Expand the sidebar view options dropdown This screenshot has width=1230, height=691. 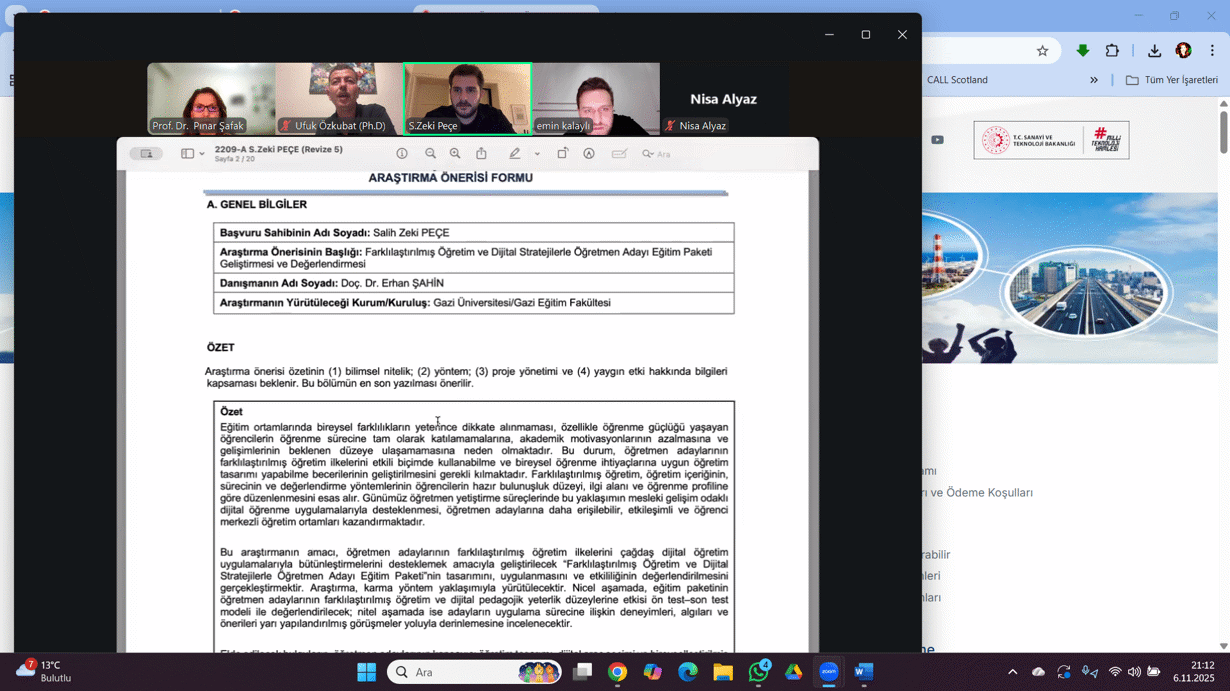[192, 154]
